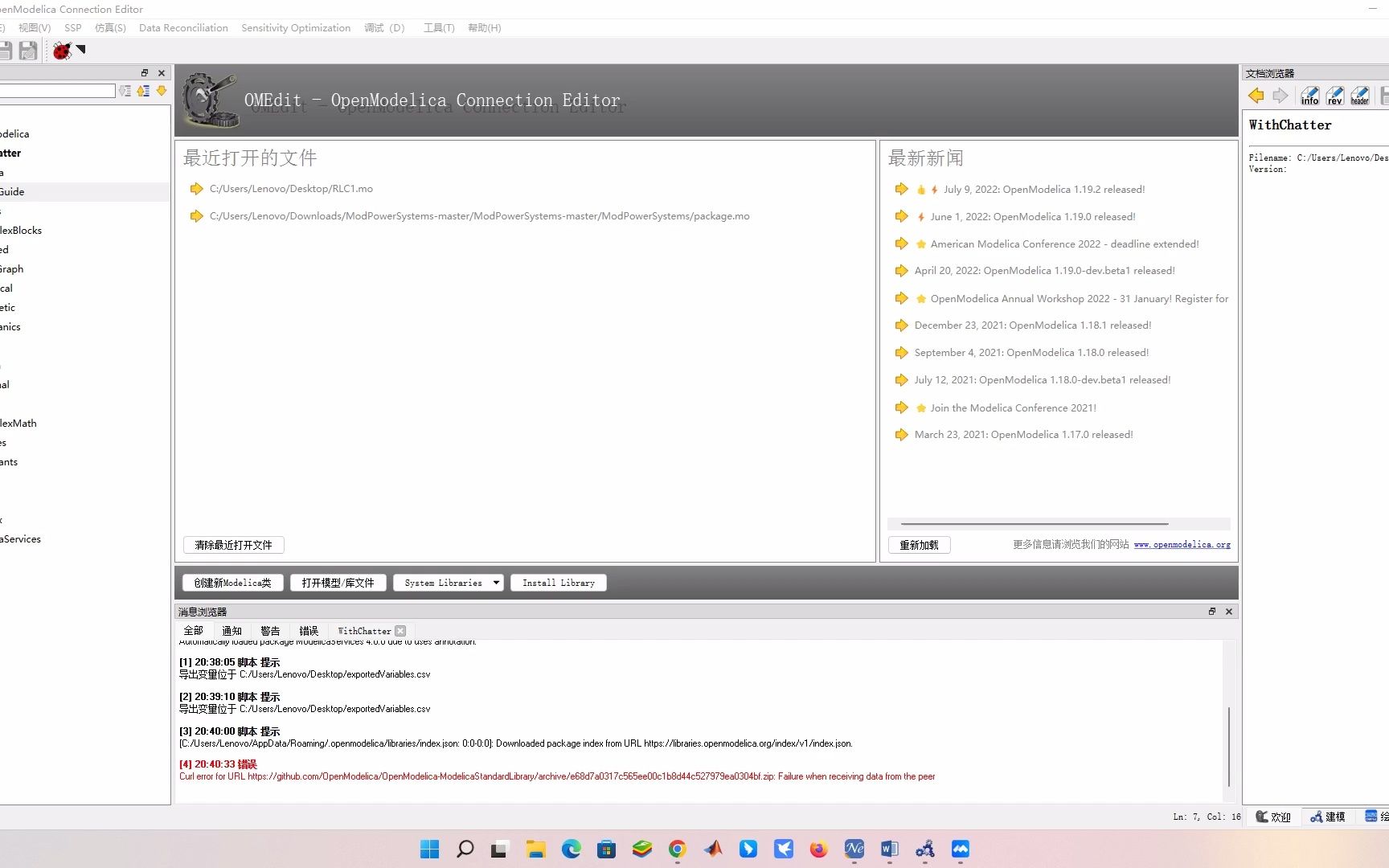
Task: Open recent file ModPowerSystems package.mo
Action: coord(479,216)
